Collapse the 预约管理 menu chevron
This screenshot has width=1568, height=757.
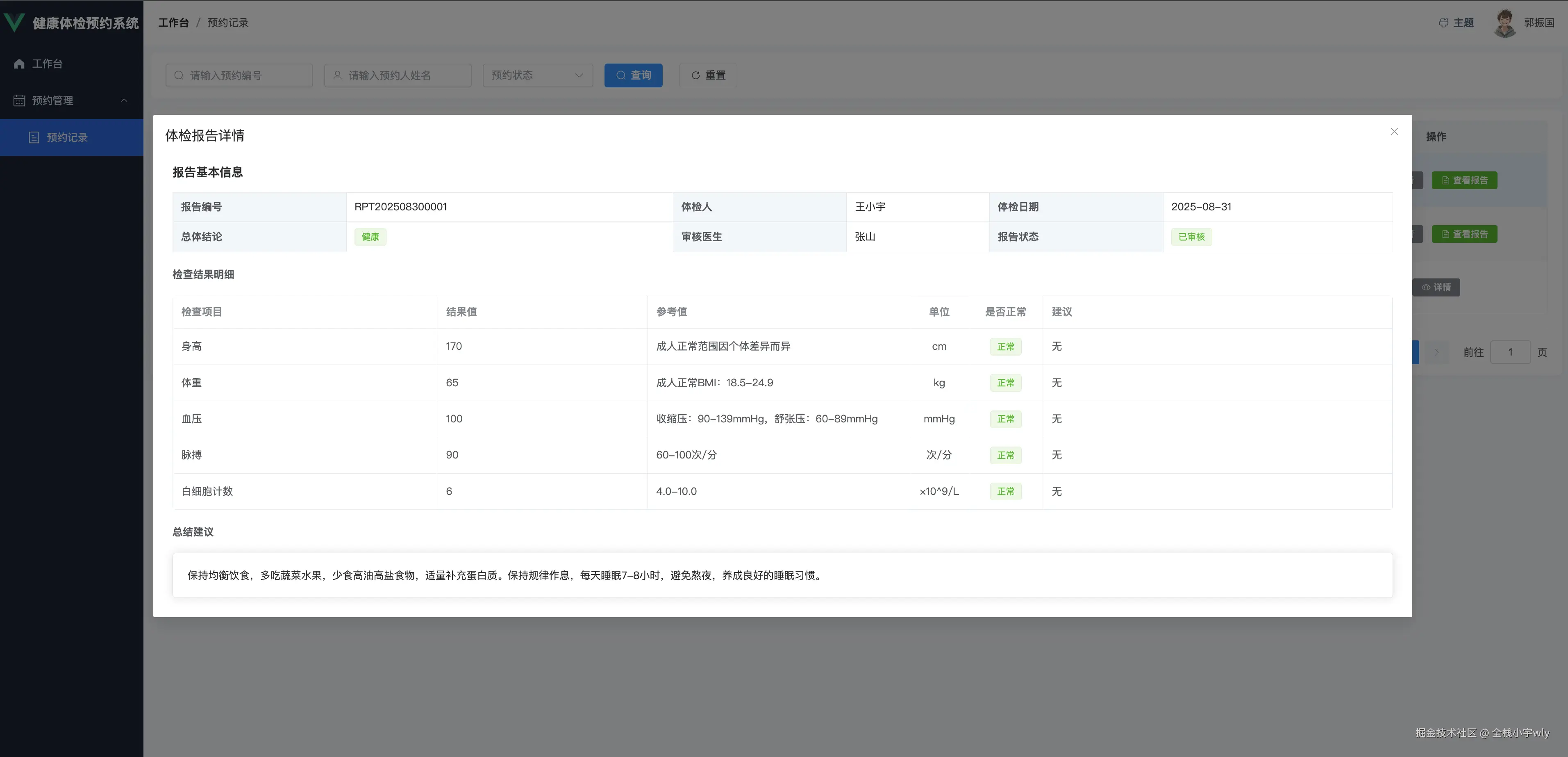pyautogui.click(x=124, y=100)
